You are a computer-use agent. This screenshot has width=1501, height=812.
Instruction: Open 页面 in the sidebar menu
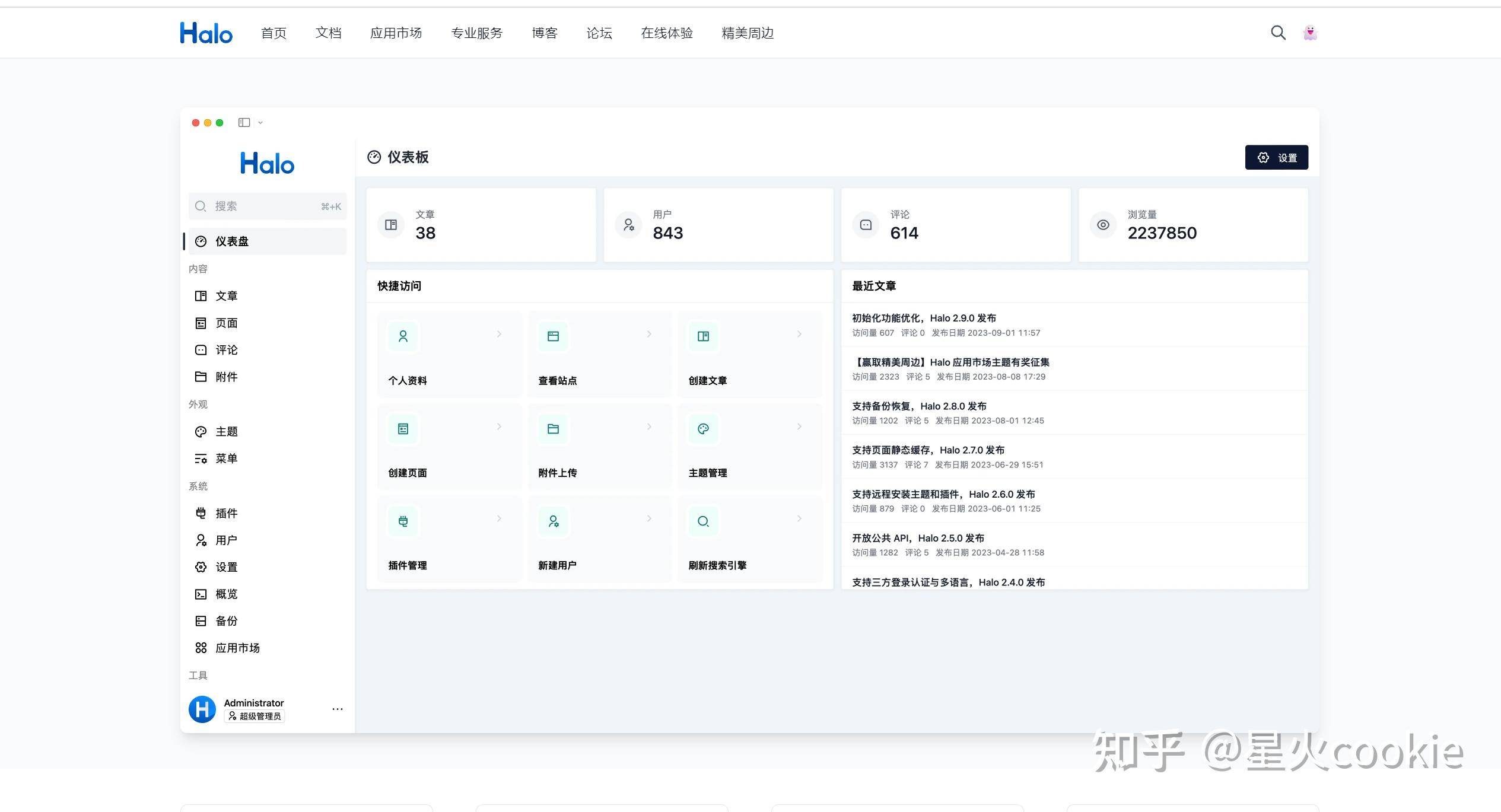268,323
